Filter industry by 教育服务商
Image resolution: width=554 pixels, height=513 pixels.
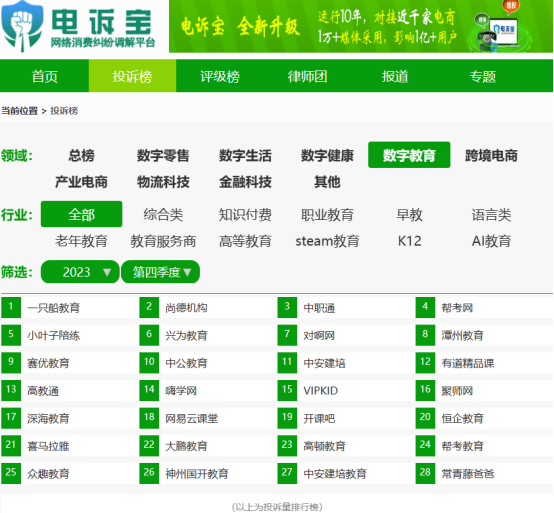(x=163, y=241)
